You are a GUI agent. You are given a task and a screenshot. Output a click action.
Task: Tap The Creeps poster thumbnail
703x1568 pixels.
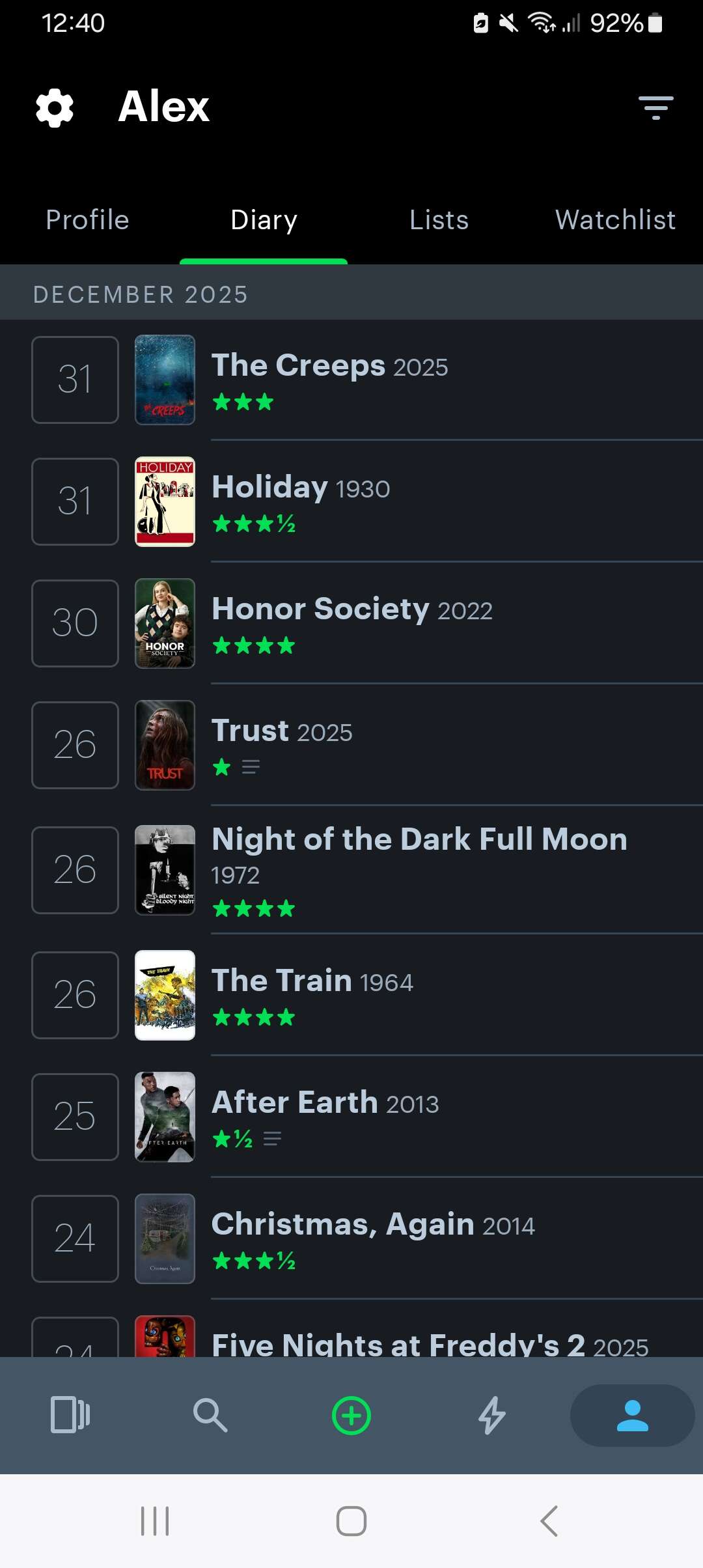click(x=165, y=380)
